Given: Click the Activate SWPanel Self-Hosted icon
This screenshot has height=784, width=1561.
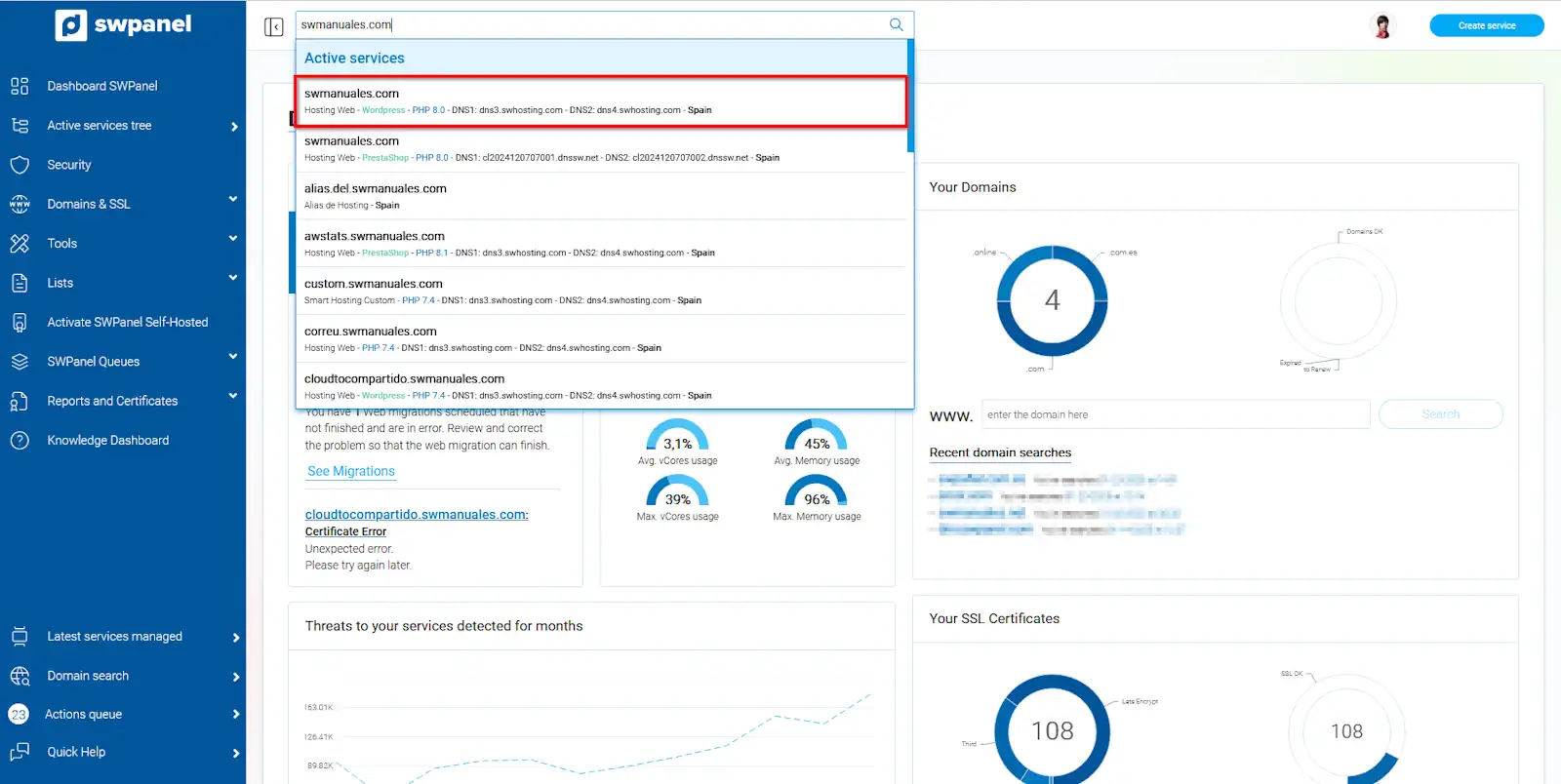Looking at the screenshot, I should coord(20,322).
